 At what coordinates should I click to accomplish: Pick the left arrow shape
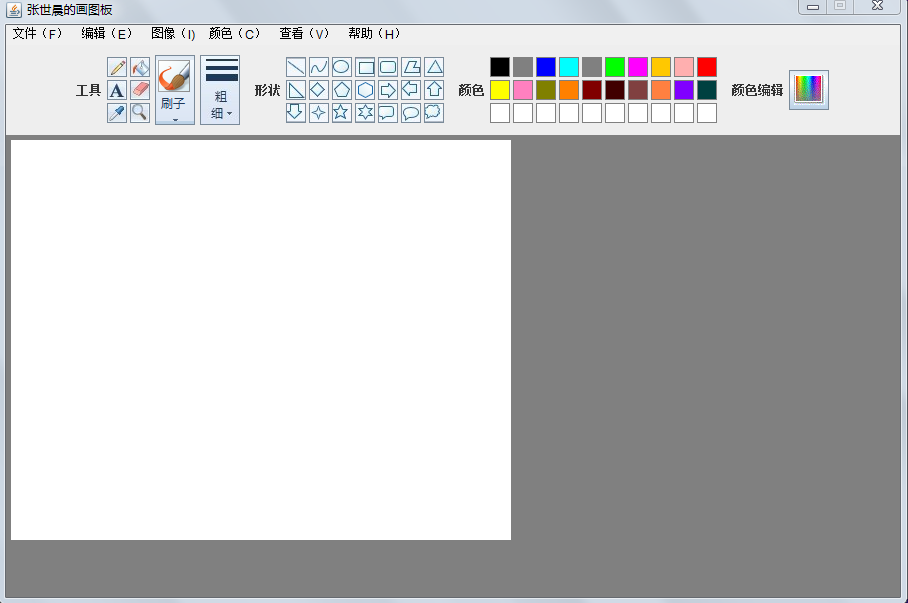pyautogui.click(x=411, y=90)
